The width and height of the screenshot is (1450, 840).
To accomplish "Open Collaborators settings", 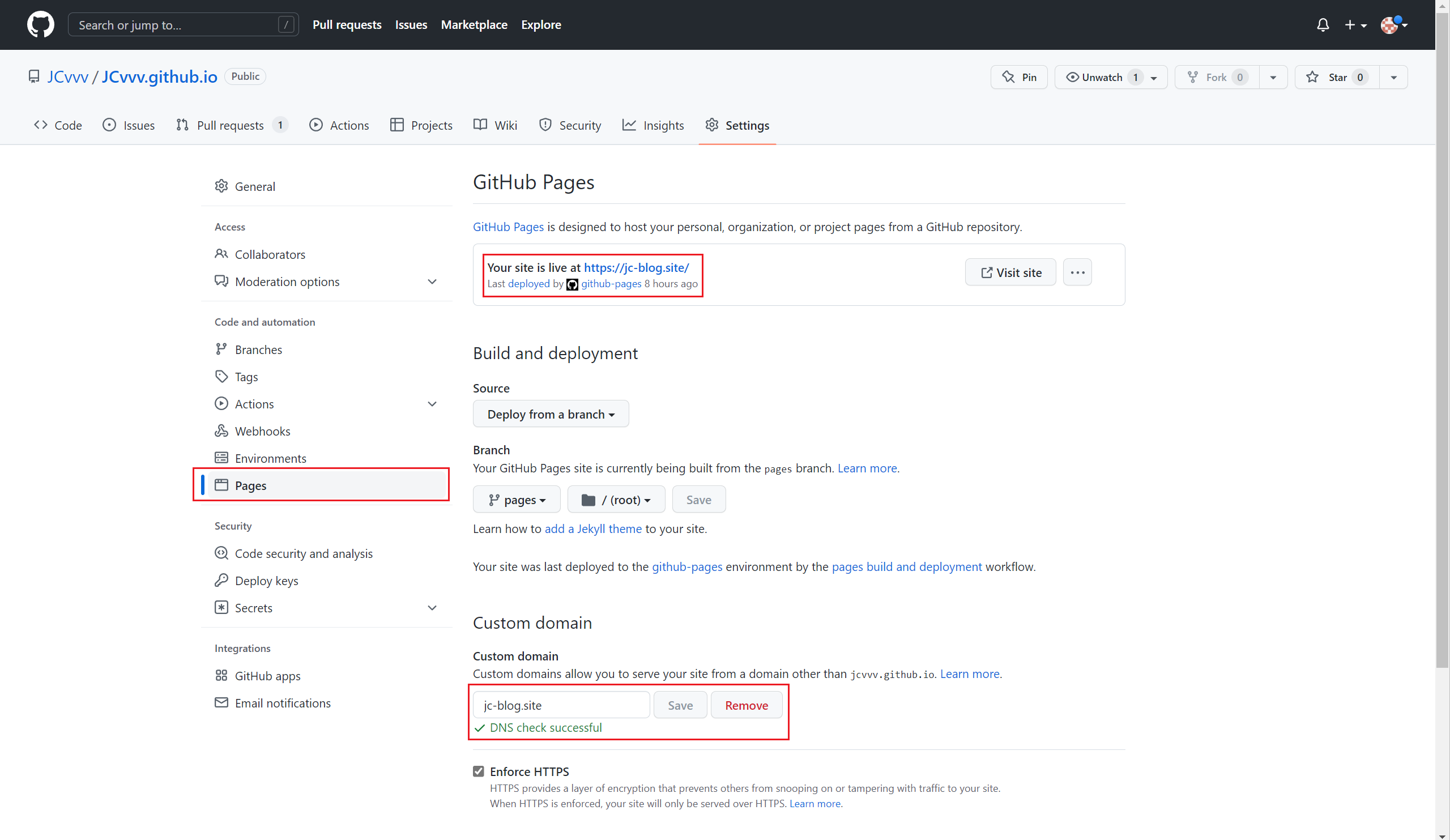I will coord(326,254).
